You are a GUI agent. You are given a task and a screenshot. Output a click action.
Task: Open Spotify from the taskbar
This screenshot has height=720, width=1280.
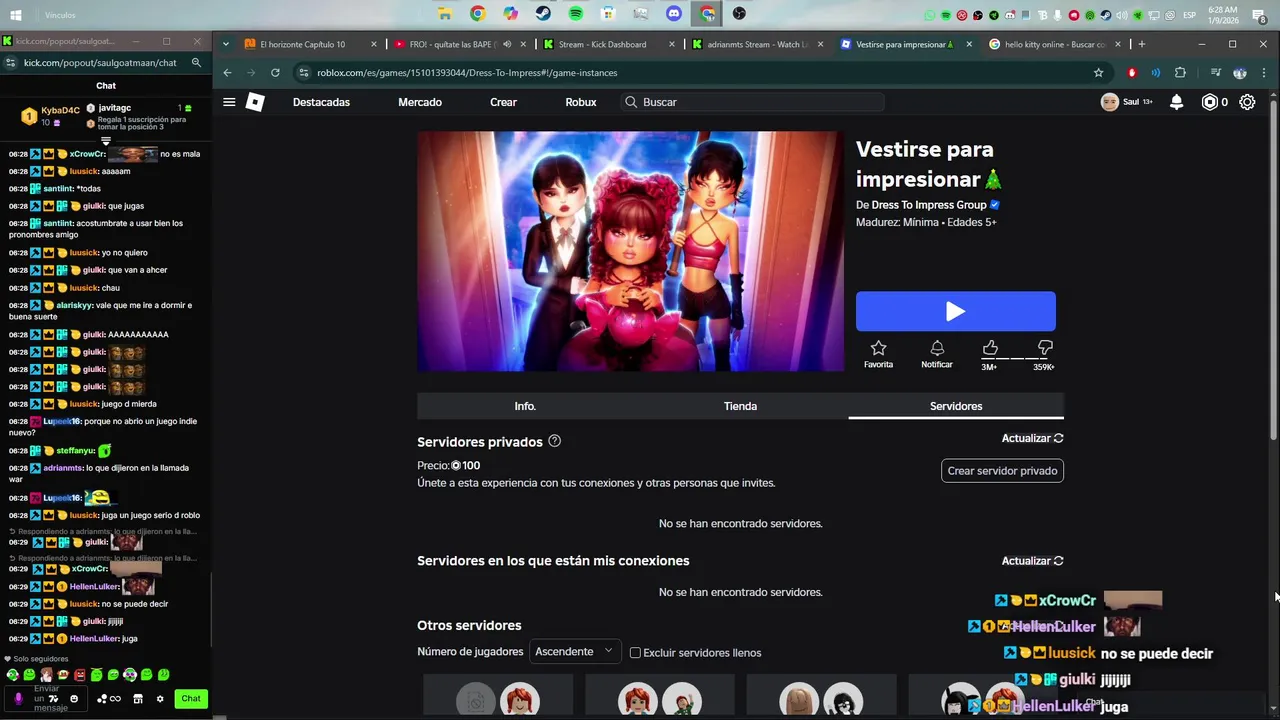point(576,14)
